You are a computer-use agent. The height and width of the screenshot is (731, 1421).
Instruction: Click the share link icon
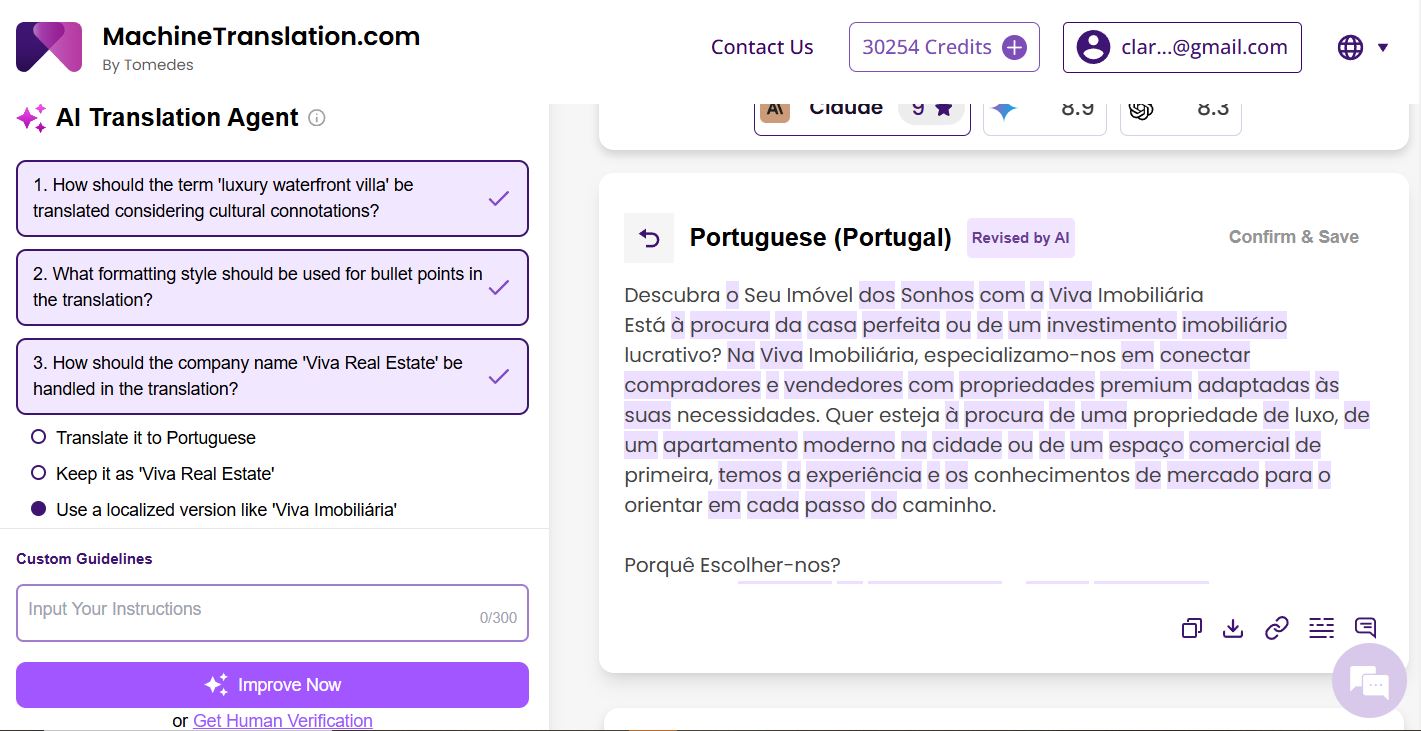1276,628
